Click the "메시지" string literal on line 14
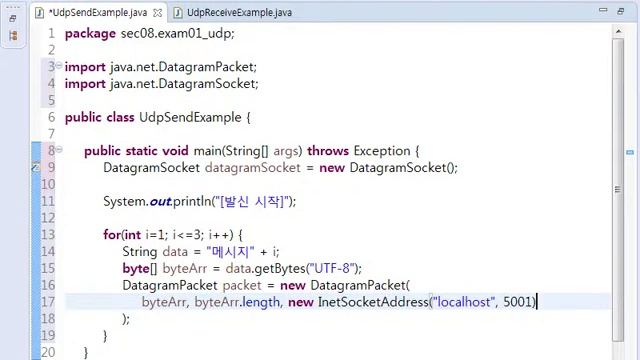The height and width of the screenshot is (360, 640). [230, 252]
